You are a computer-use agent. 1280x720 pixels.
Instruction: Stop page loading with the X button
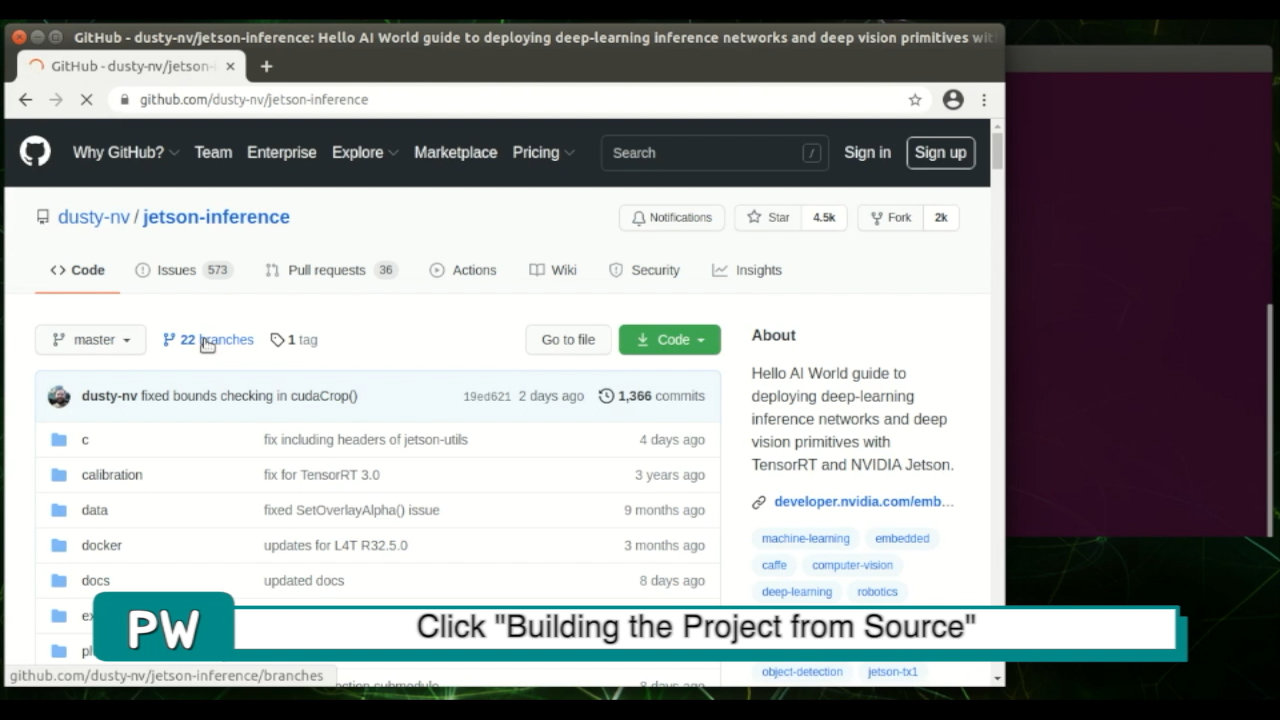tap(86, 99)
